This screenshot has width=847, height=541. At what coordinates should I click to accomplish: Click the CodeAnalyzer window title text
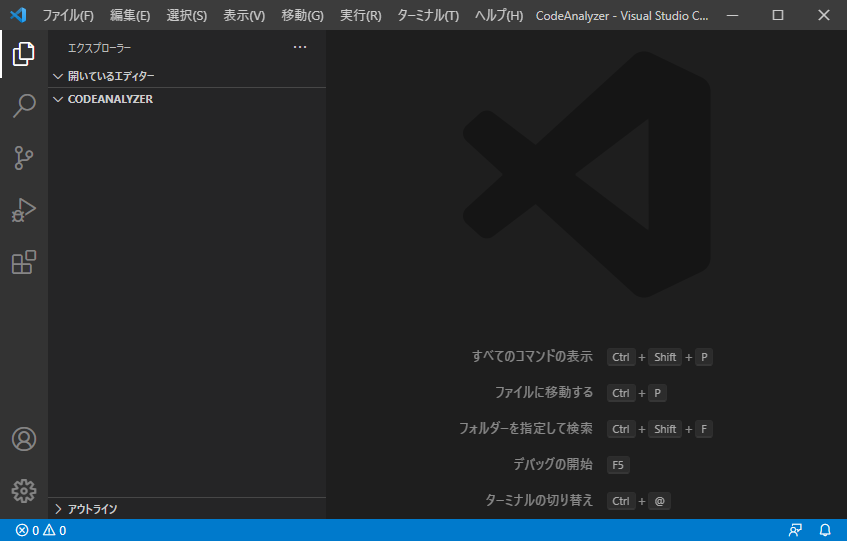click(x=622, y=16)
